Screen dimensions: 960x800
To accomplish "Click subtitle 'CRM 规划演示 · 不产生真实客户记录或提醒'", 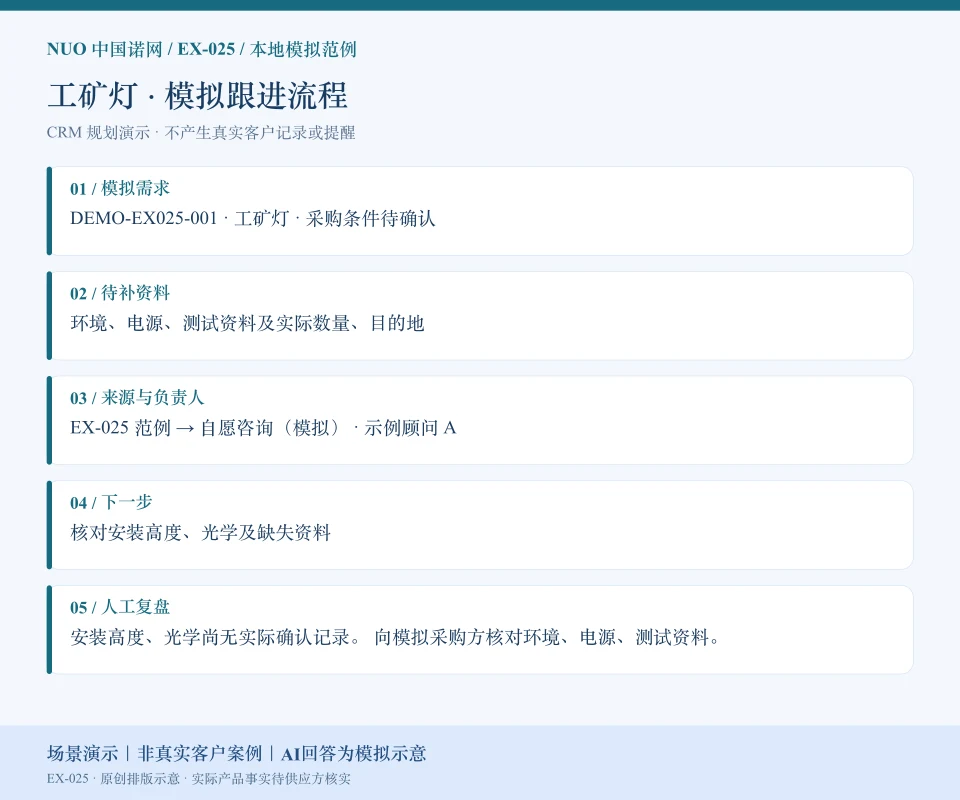I will [201, 133].
